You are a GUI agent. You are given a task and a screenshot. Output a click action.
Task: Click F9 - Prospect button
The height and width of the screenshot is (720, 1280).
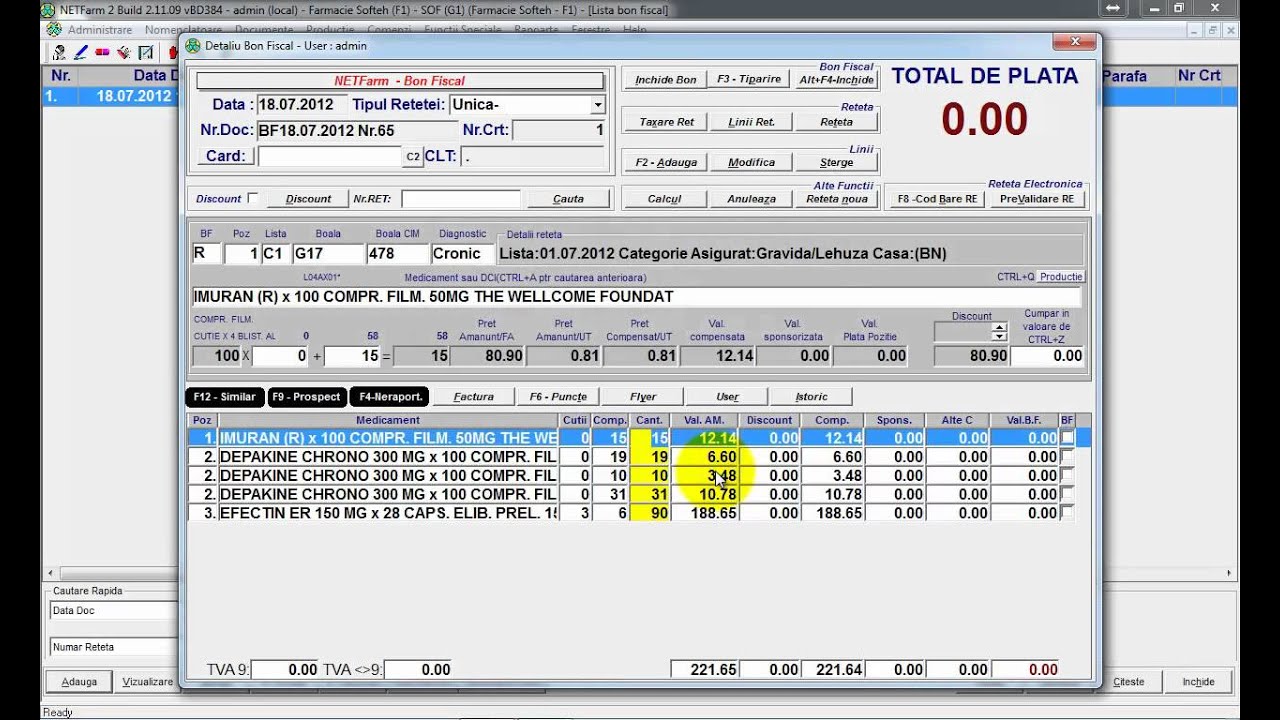coord(307,397)
